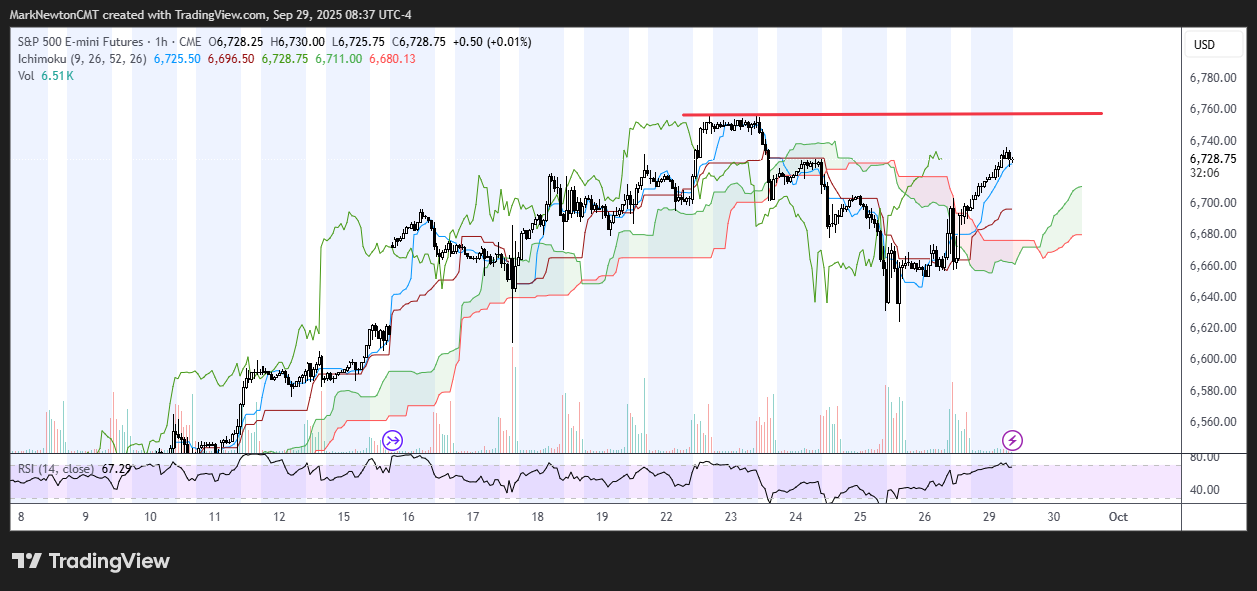Click the dark red Ichimoku value 6,696.50
The image size is (1257, 591).
[x=231, y=59]
